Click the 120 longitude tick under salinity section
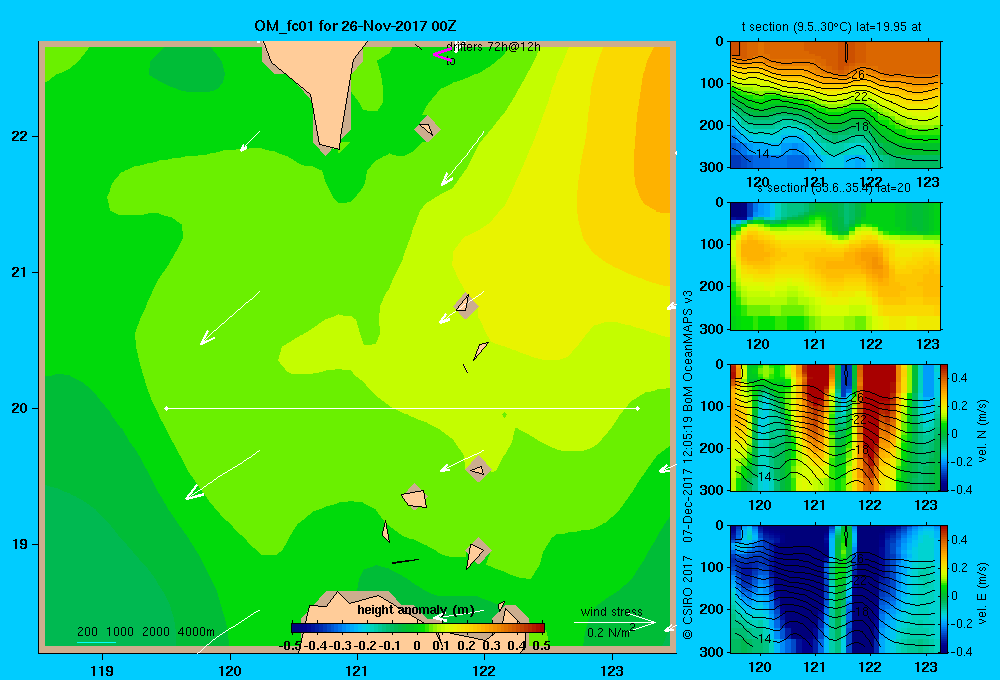The width and height of the screenshot is (1000, 680). pyautogui.click(x=758, y=344)
